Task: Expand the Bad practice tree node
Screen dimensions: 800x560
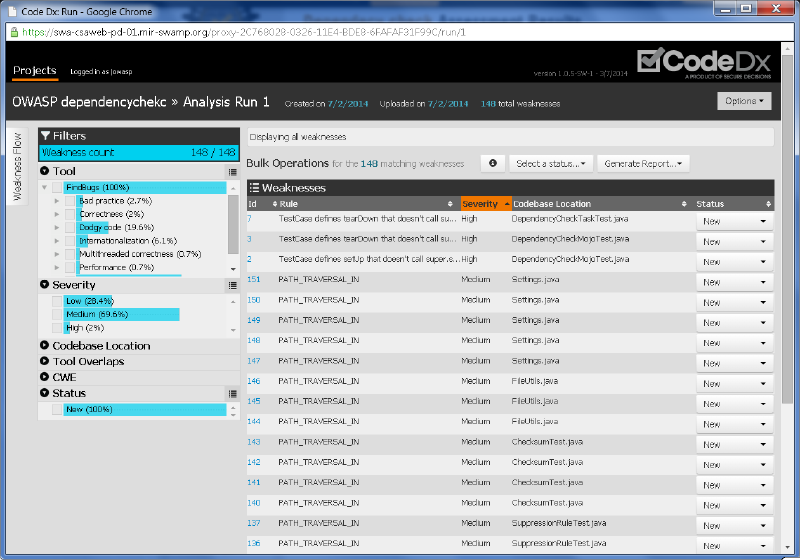Action: point(56,201)
